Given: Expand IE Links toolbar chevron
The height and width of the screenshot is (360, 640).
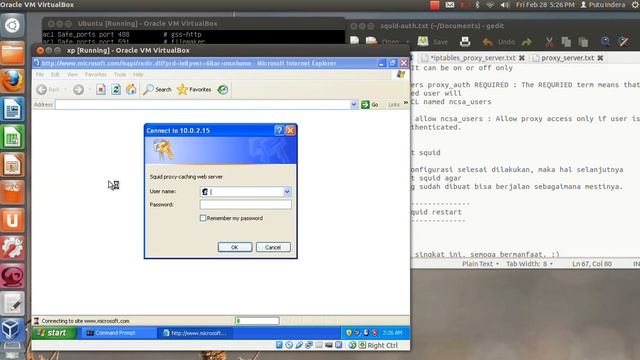Looking at the screenshot, I should pyautogui.click(x=405, y=103).
